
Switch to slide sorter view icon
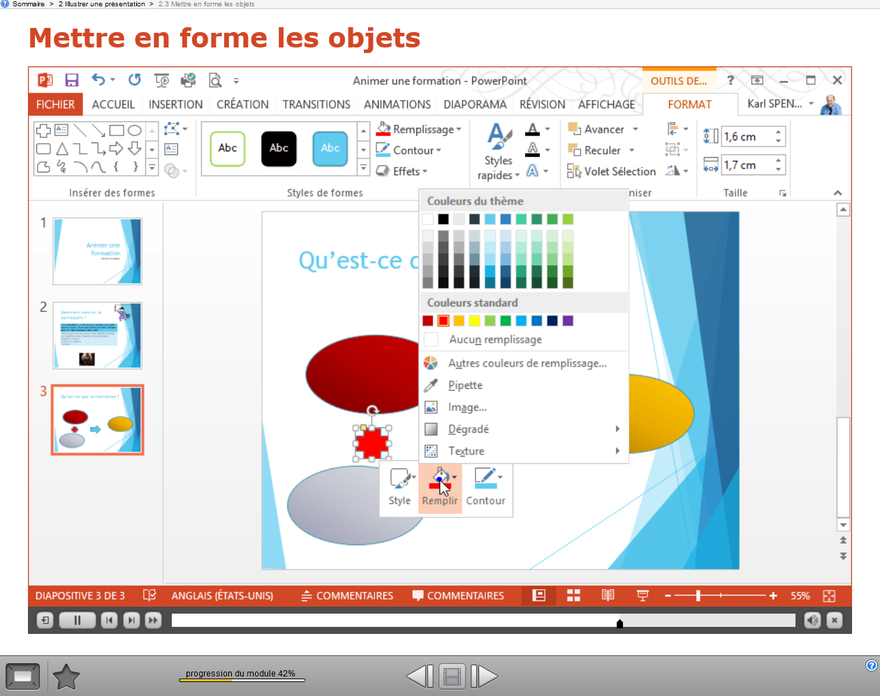pyautogui.click(x=573, y=595)
